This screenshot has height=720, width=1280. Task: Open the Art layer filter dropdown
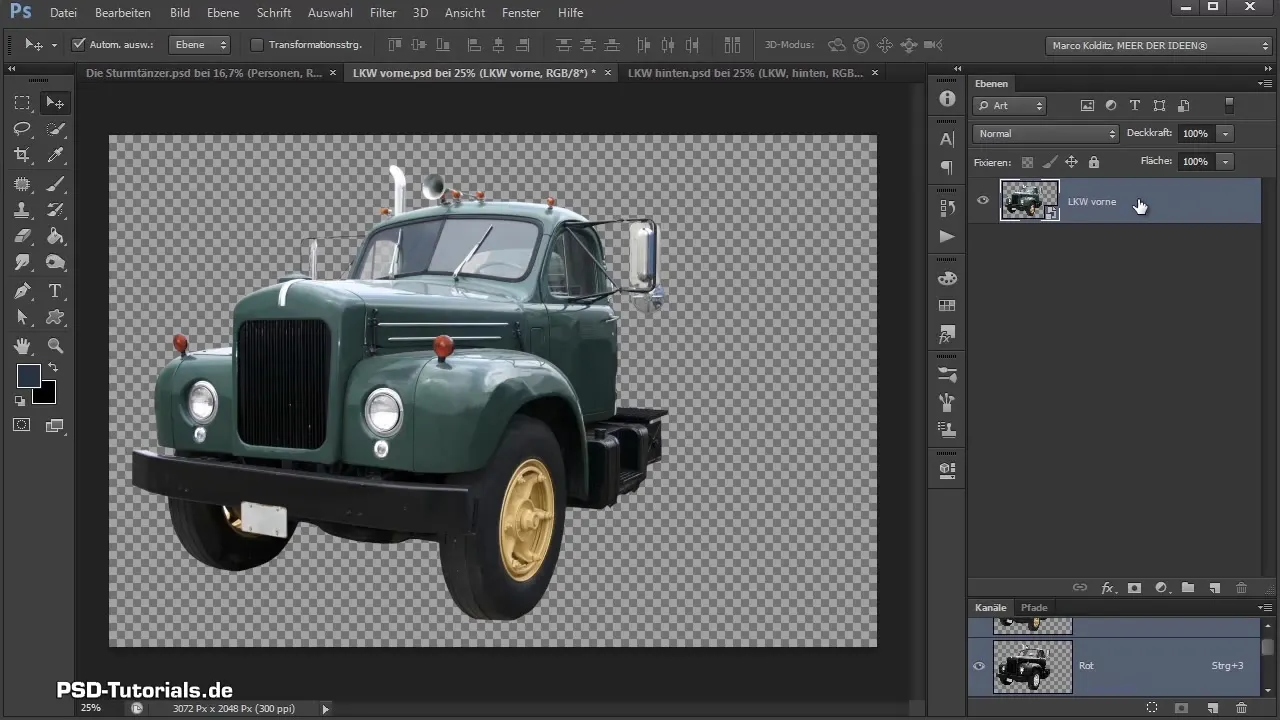1010,105
